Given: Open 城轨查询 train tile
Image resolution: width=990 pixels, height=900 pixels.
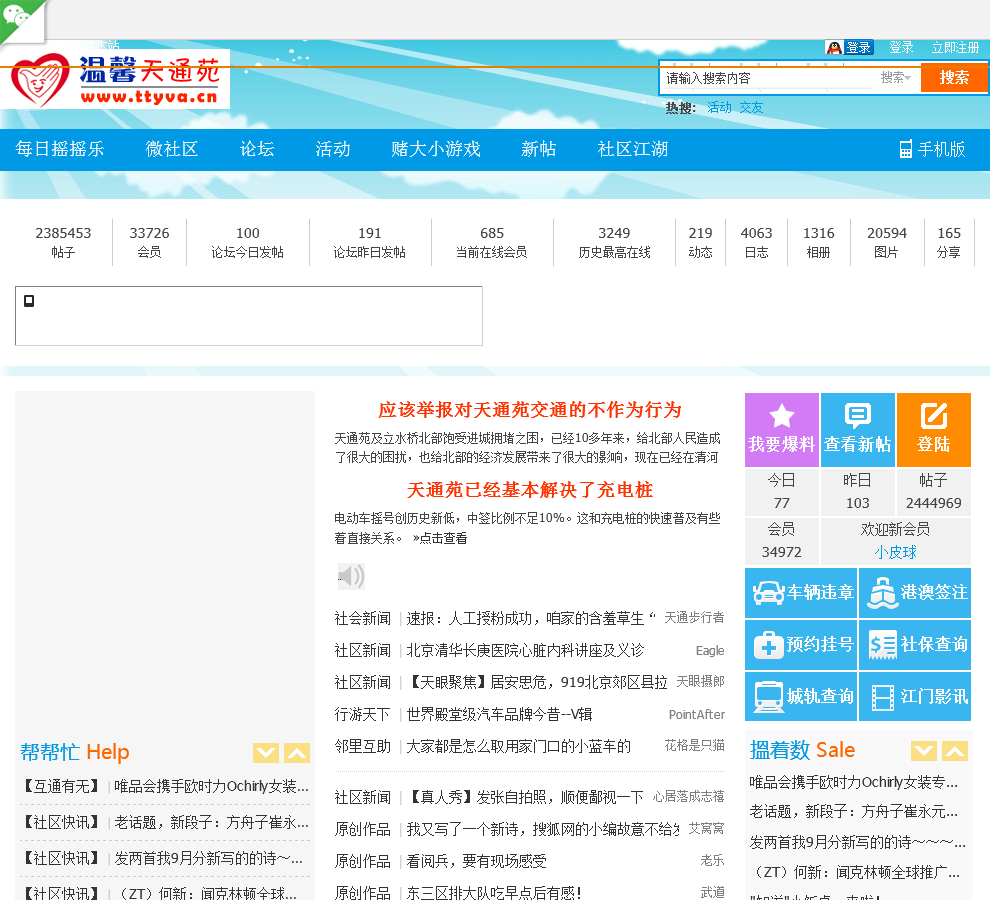Looking at the screenshot, I should point(801,696).
